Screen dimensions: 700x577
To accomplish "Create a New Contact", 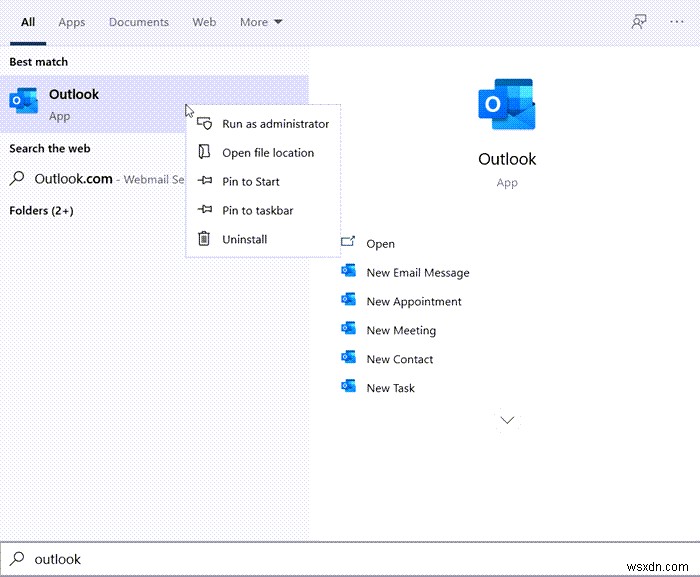I will click(400, 359).
